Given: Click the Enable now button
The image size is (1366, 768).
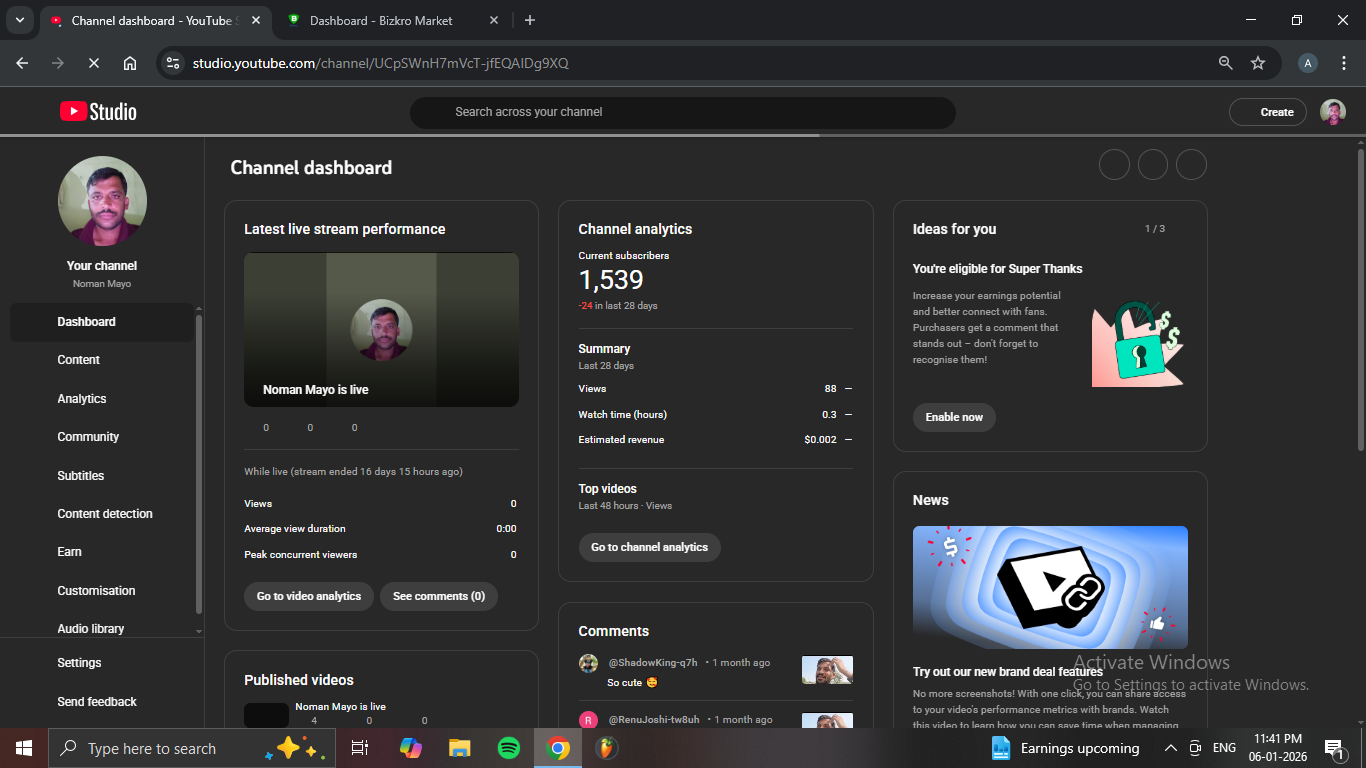Looking at the screenshot, I should coord(954,417).
